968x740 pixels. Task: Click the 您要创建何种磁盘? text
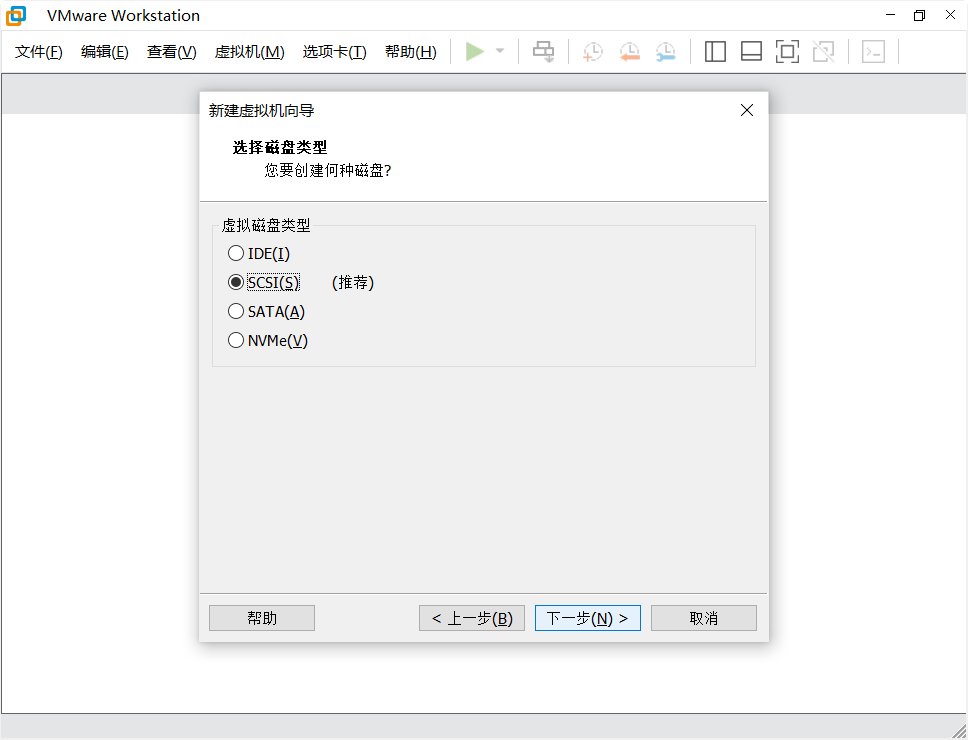(x=328, y=170)
